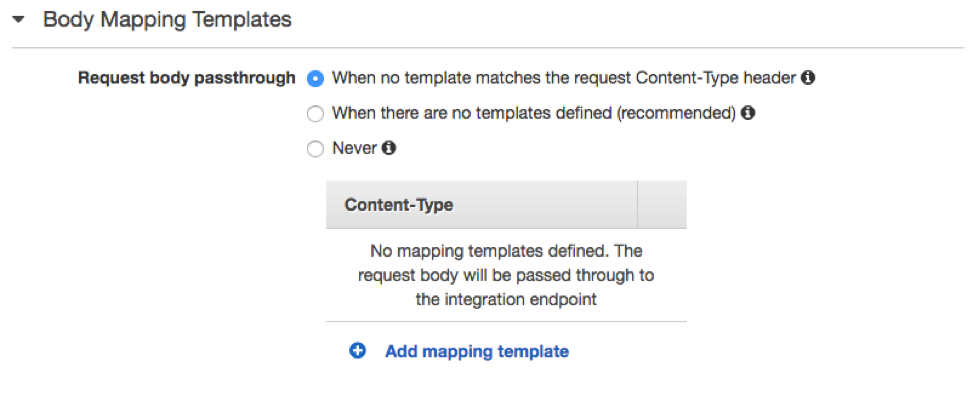
Task: Click the 'Request body passthrough' field label
Action: tap(187, 77)
